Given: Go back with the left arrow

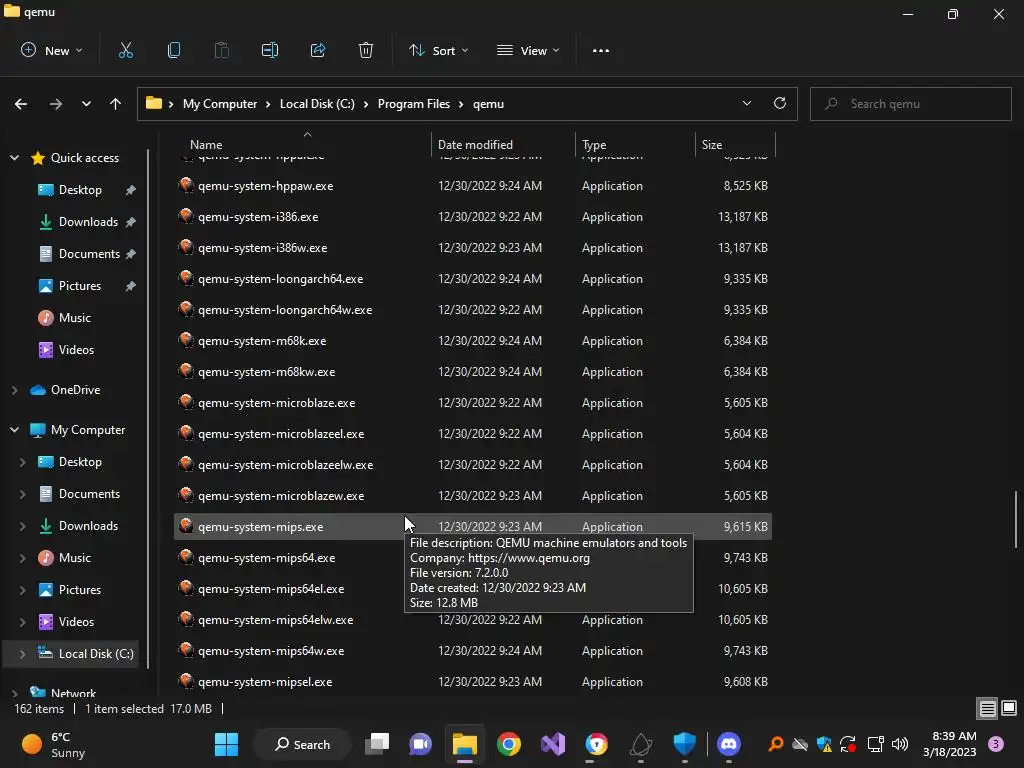Looking at the screenshot, I should [21, 104].
